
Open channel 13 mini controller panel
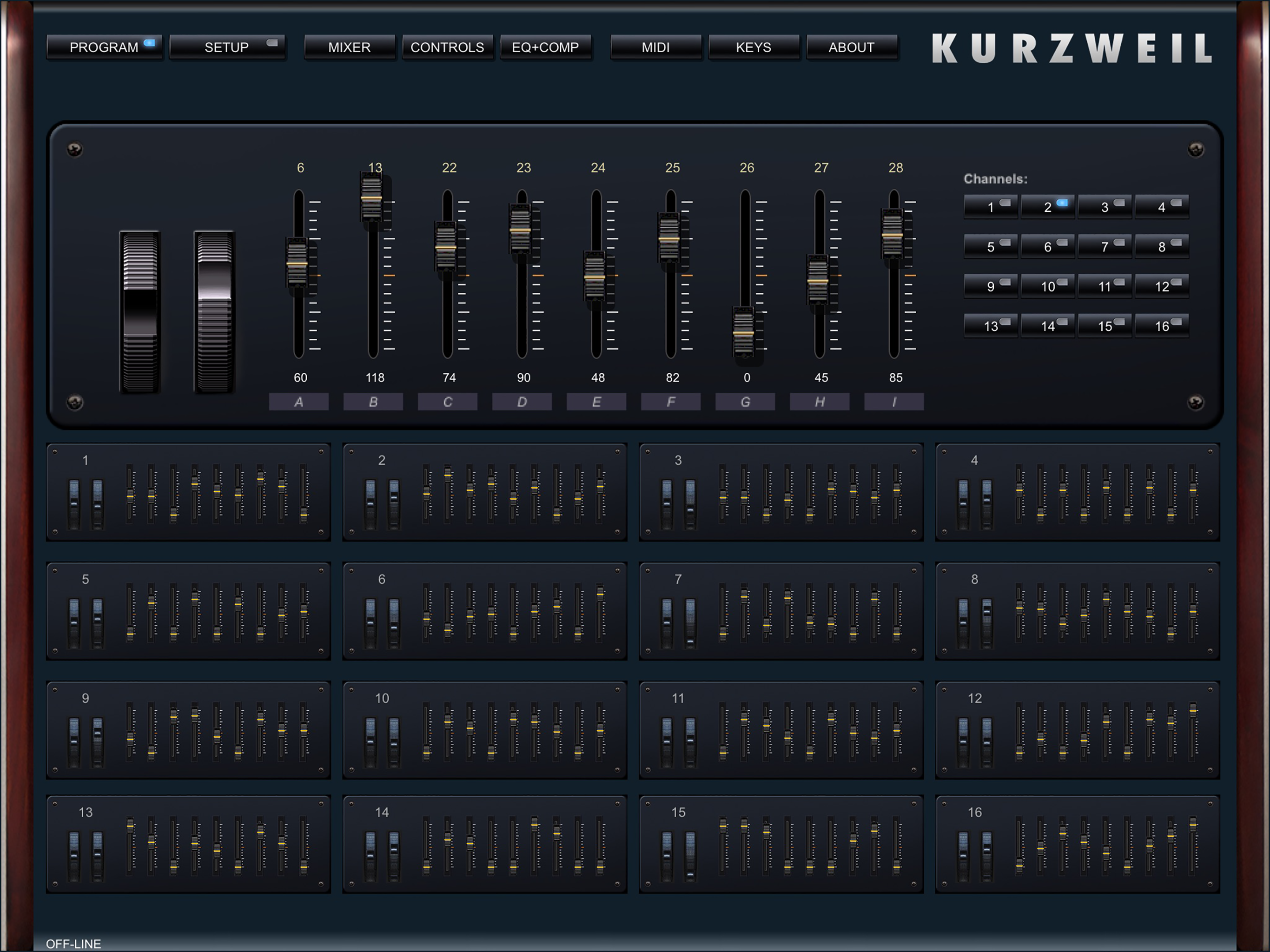click(188, 844)
